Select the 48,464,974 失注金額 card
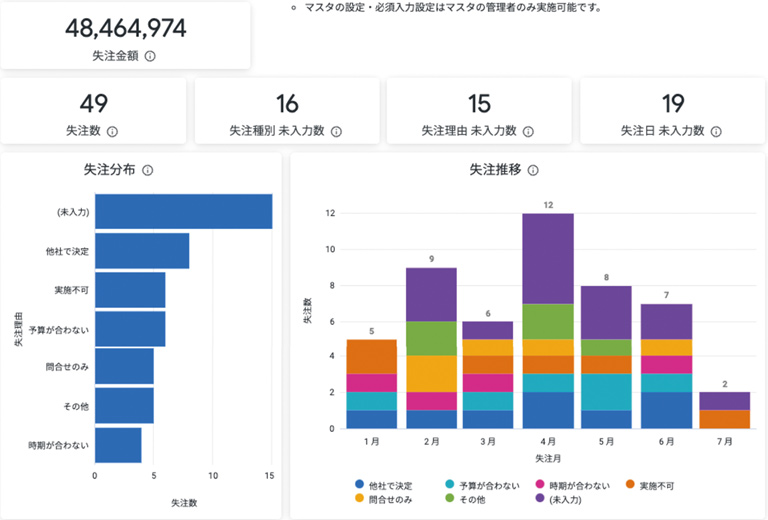The width and height of the screenshot is (768, 520). click(125, 35)
